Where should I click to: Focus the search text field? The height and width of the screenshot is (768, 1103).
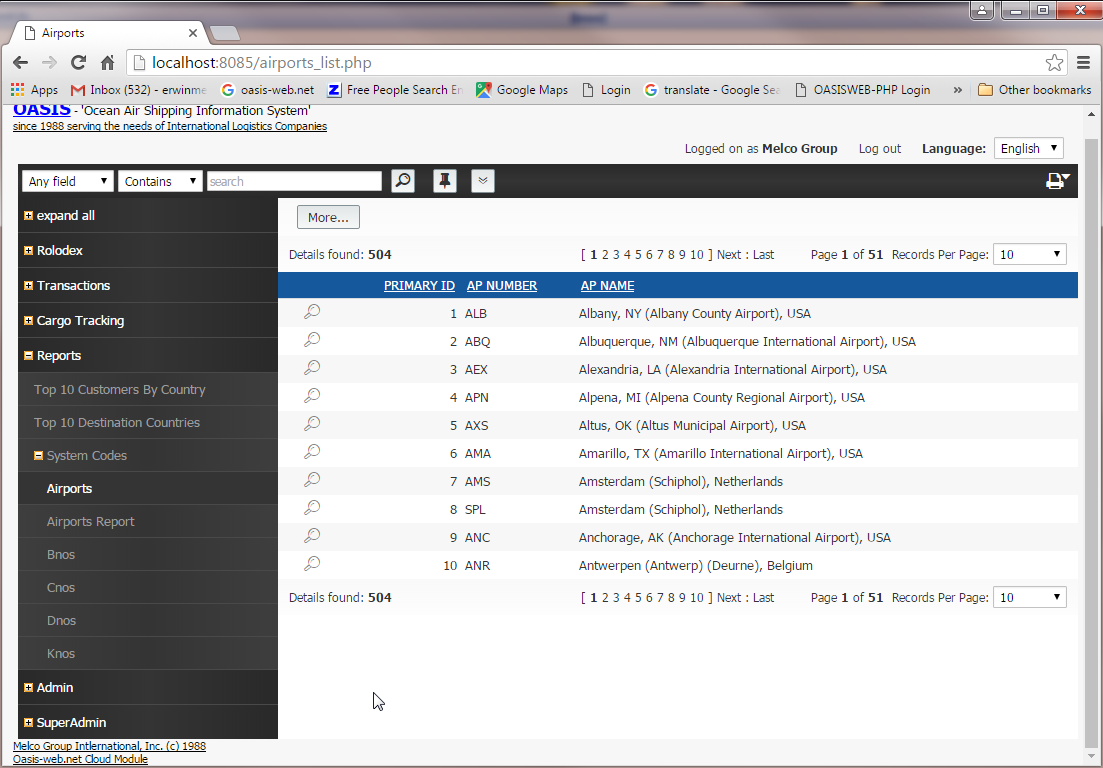294,181
